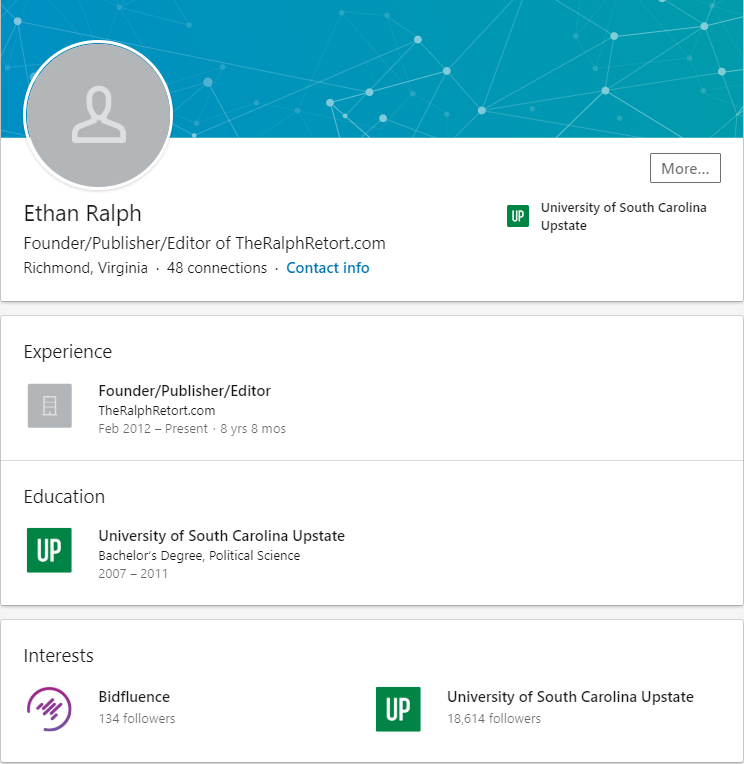This screenshot has width=744, height=764.
Task: Click the TheRalphRetort.com company placeholder icon
Action: coord(50,405)
